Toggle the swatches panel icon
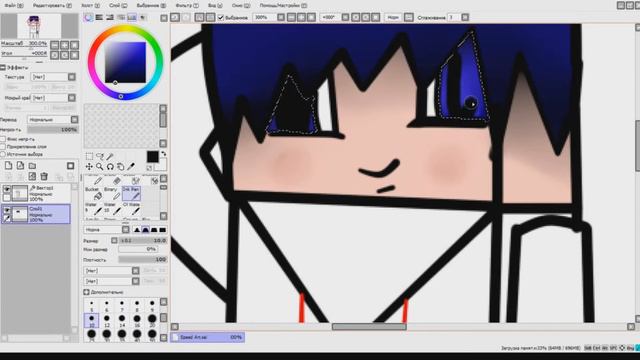This screenshot has height=360, width=640. [x=131, y=18]
